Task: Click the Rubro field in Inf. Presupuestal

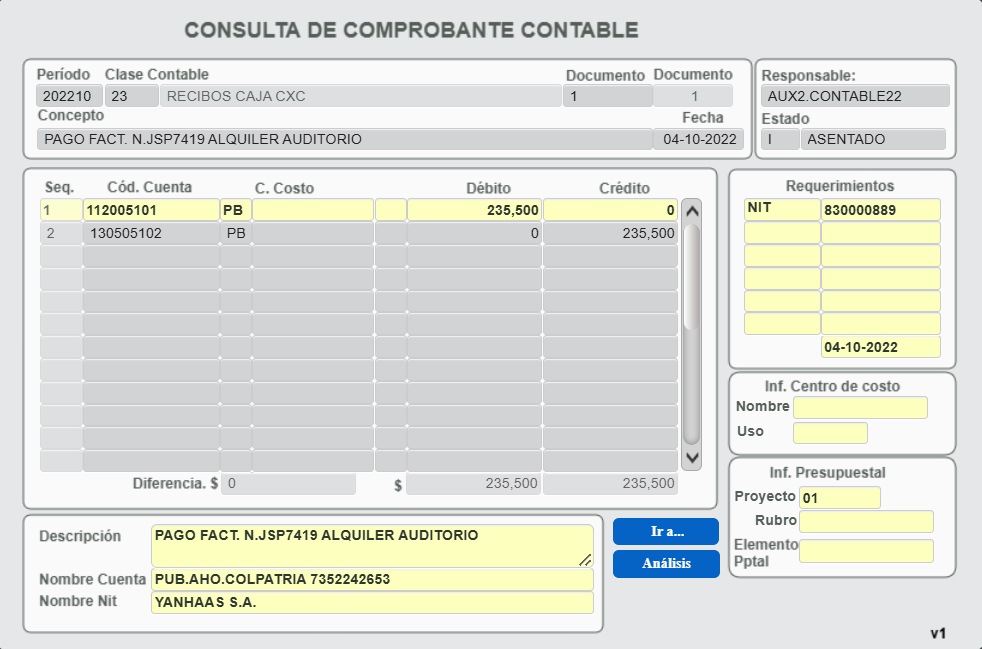Action: pos(866,521)
